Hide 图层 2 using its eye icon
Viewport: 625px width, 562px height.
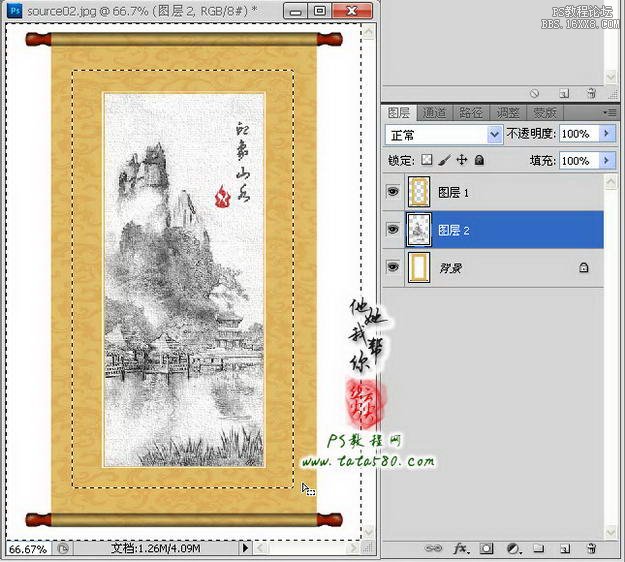pos(393,230)
